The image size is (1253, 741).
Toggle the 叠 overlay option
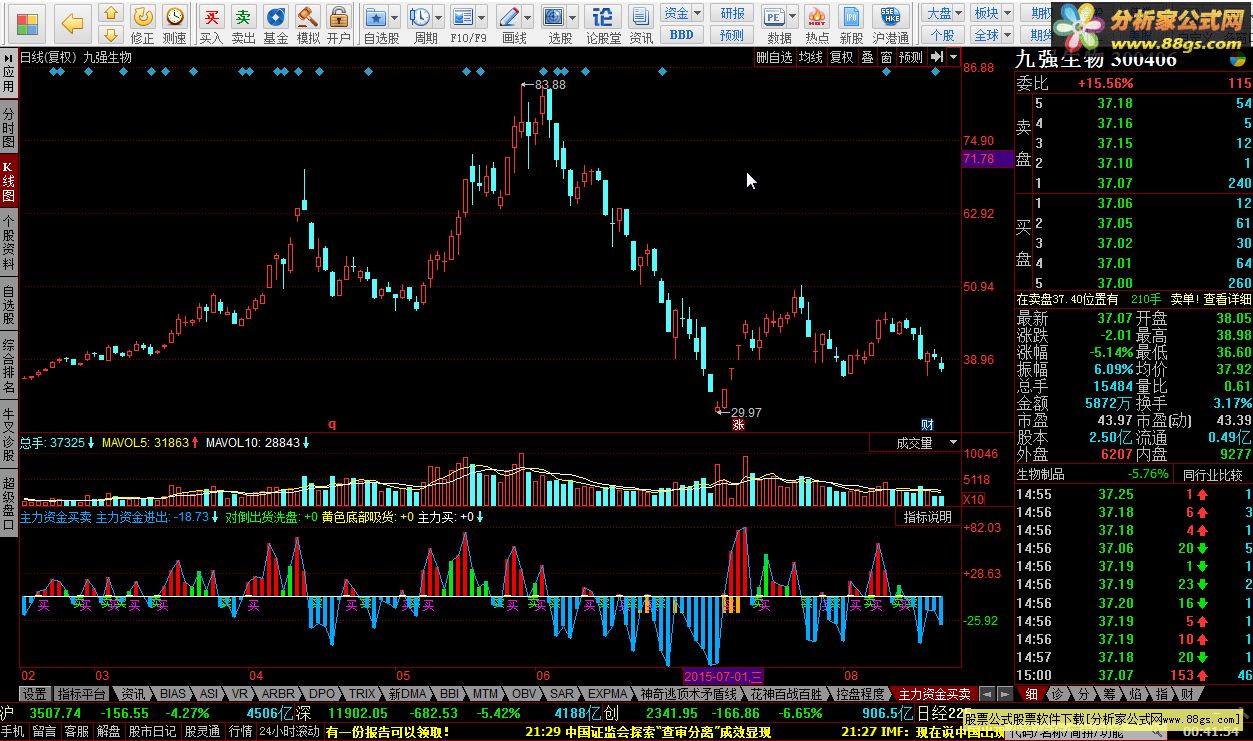(x=867, y=57)
